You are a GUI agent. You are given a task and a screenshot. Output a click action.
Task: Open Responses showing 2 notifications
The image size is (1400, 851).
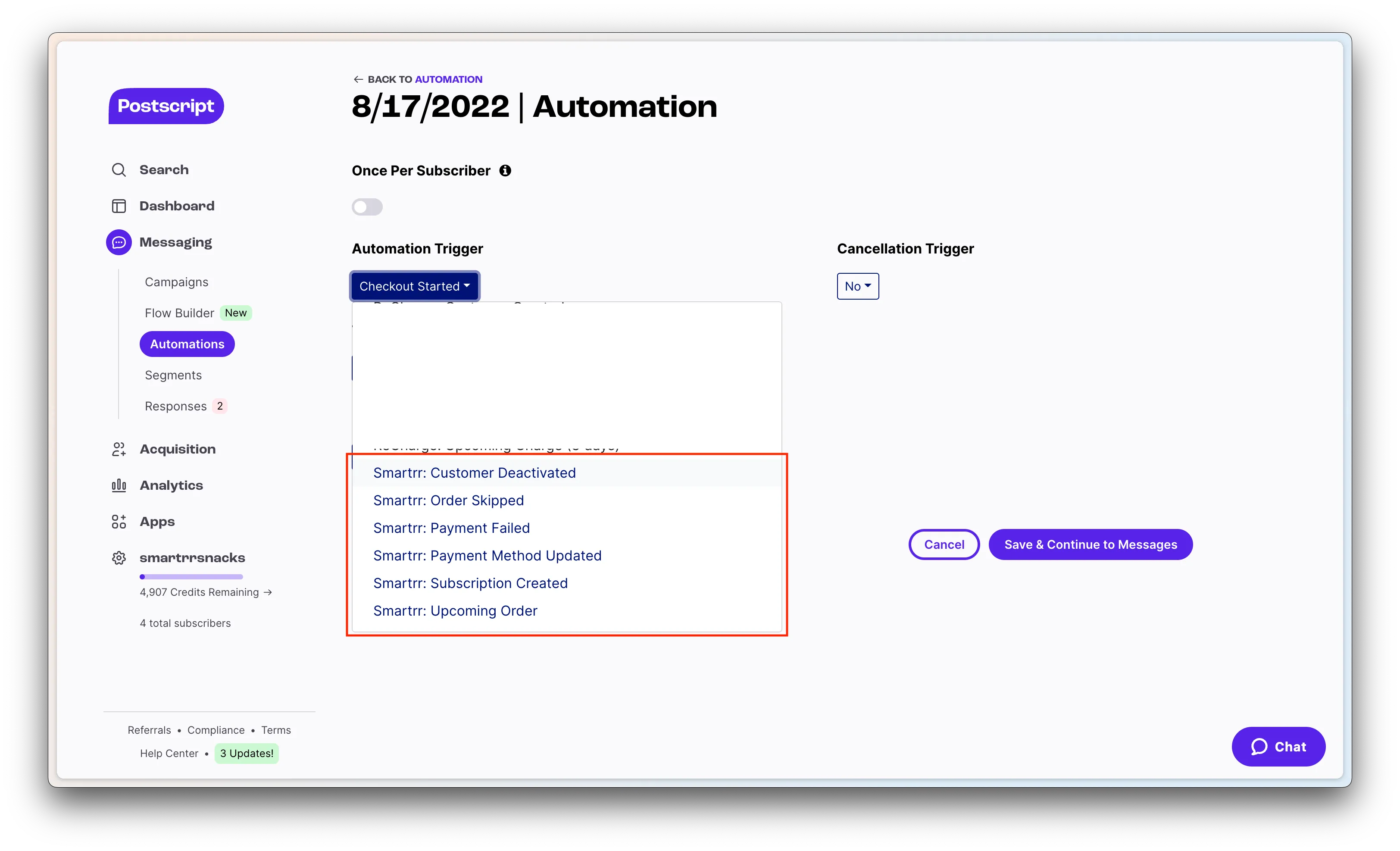175,406
